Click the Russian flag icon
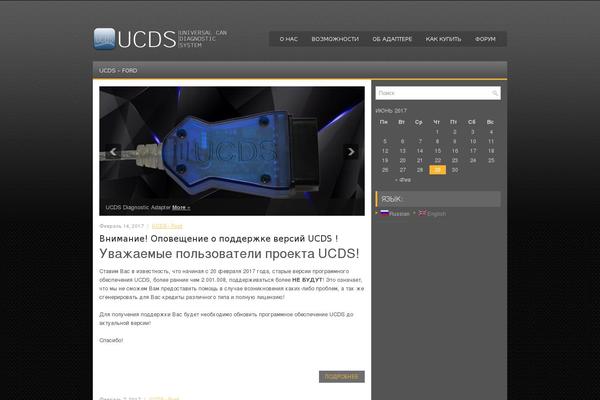This screenshot has width=600, height=400. [384, 213]
